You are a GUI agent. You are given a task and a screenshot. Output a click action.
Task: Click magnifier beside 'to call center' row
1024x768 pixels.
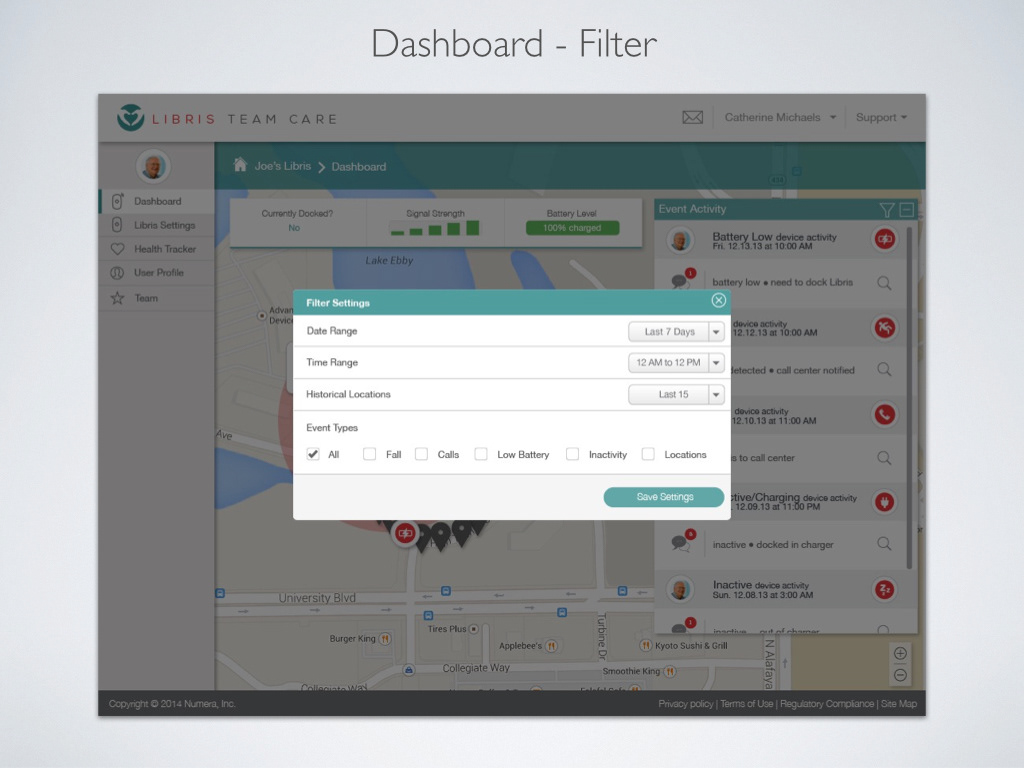coord(884,458)
